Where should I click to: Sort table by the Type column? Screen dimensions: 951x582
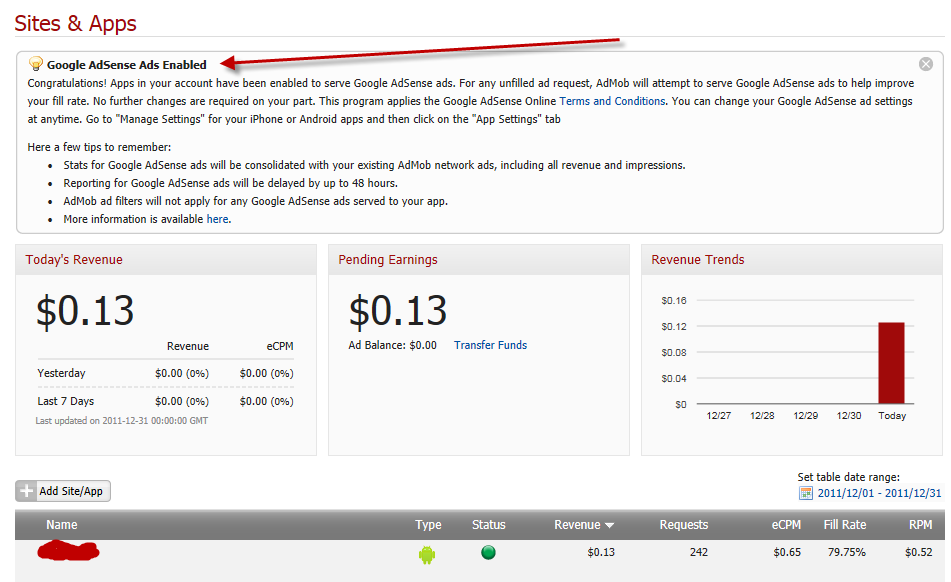coord(428,525)
